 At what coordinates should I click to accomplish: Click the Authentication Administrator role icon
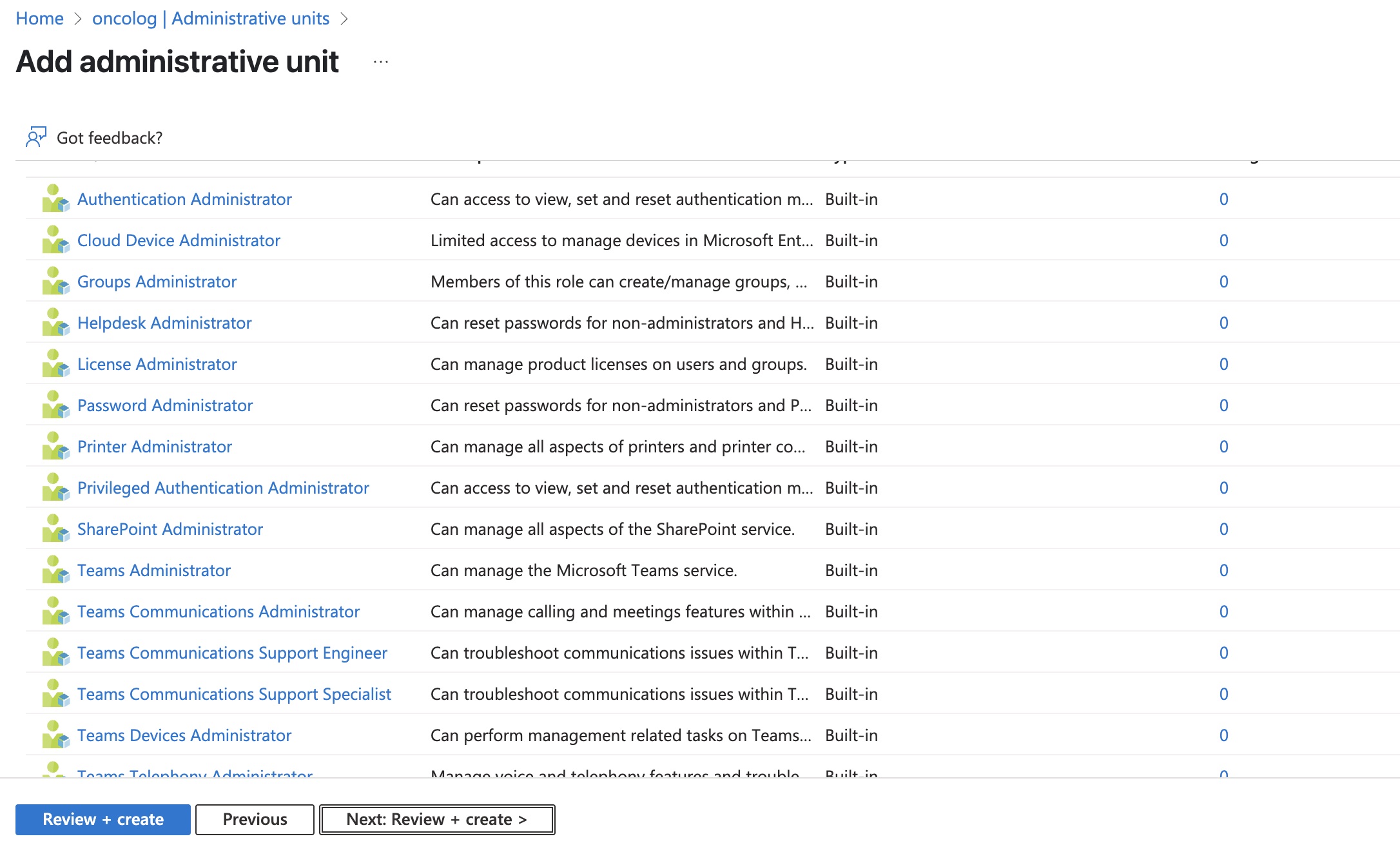click(x=55, y=198)
